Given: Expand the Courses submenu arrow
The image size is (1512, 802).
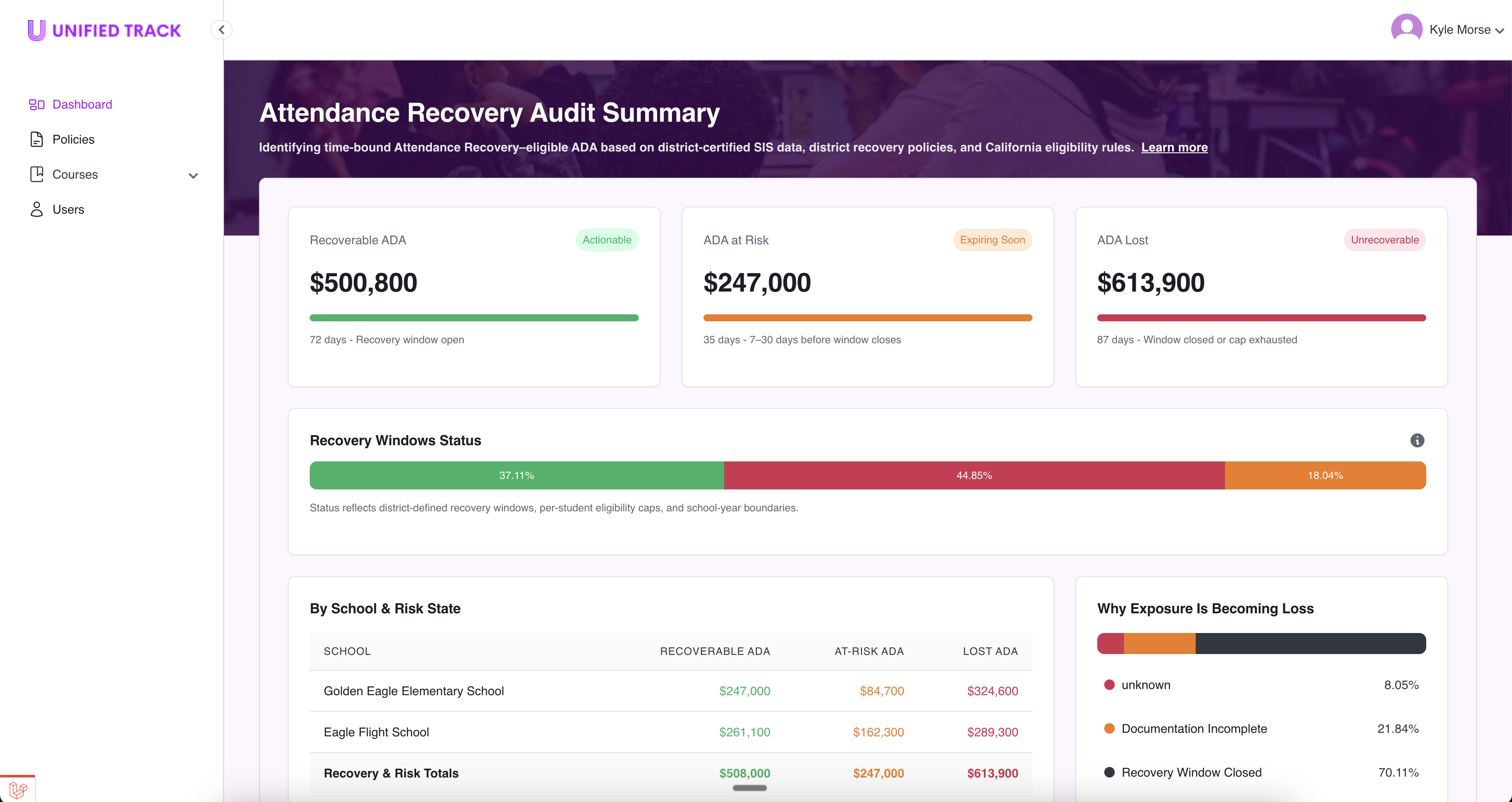Looking at the screenshot, I should tap(193, 176).
